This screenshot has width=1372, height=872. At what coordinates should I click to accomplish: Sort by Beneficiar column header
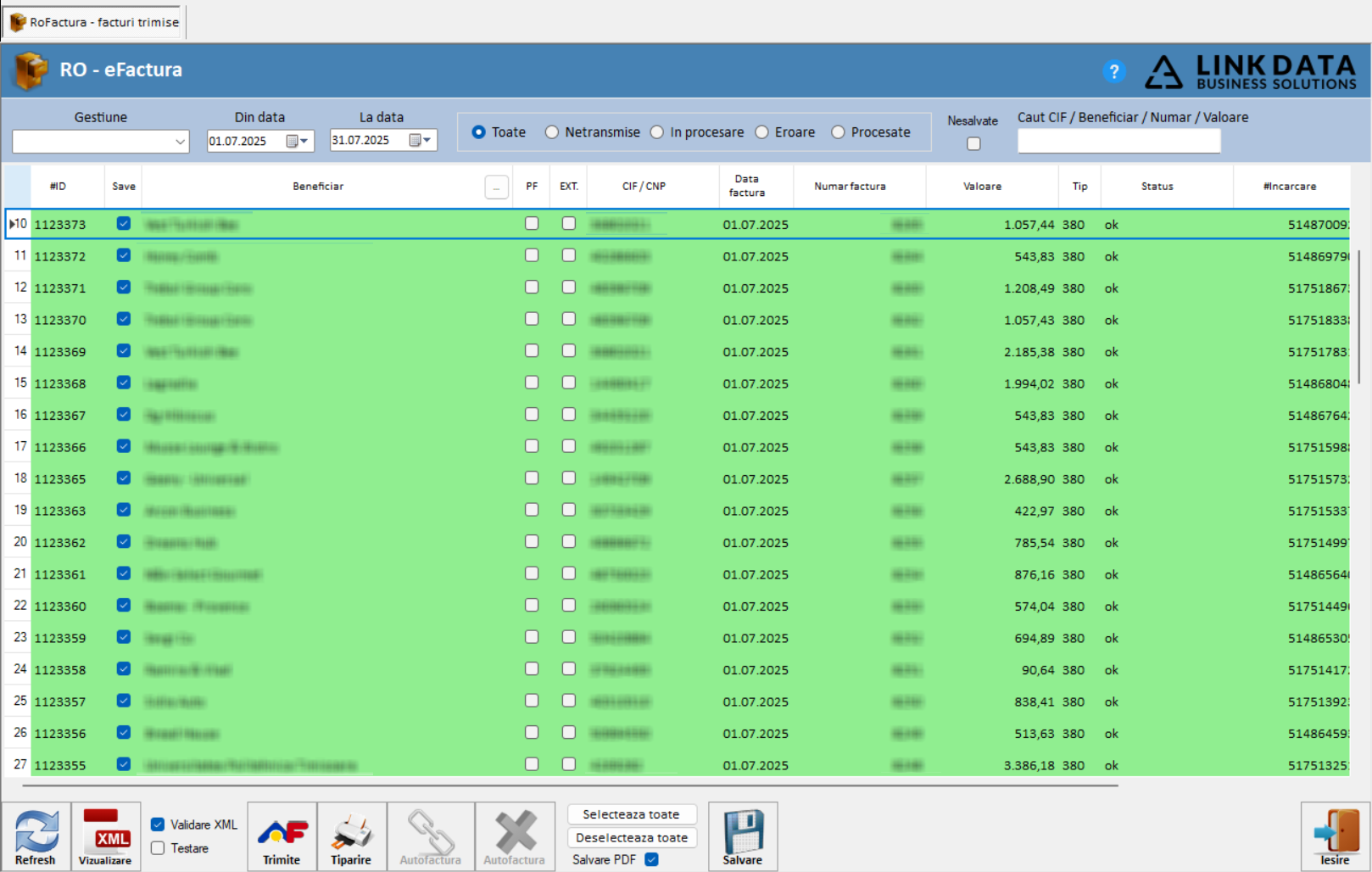click(318, 187)
